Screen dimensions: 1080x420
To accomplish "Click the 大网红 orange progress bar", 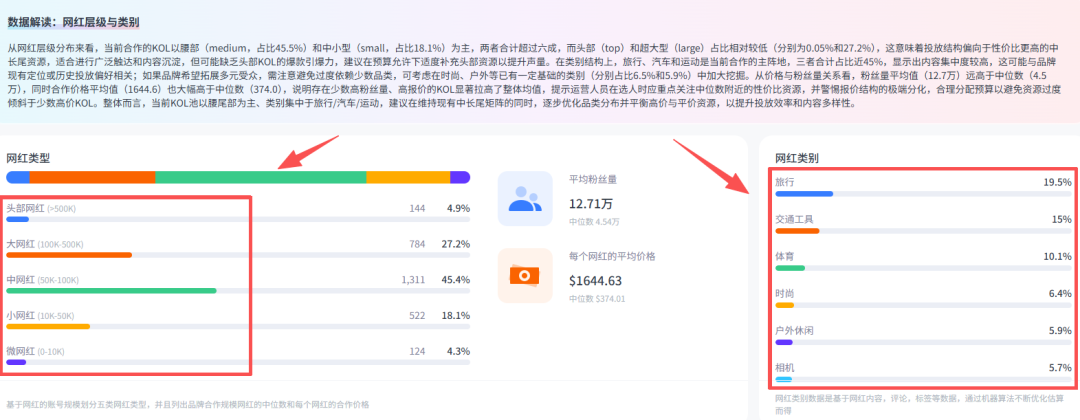I will coord(69,255).
